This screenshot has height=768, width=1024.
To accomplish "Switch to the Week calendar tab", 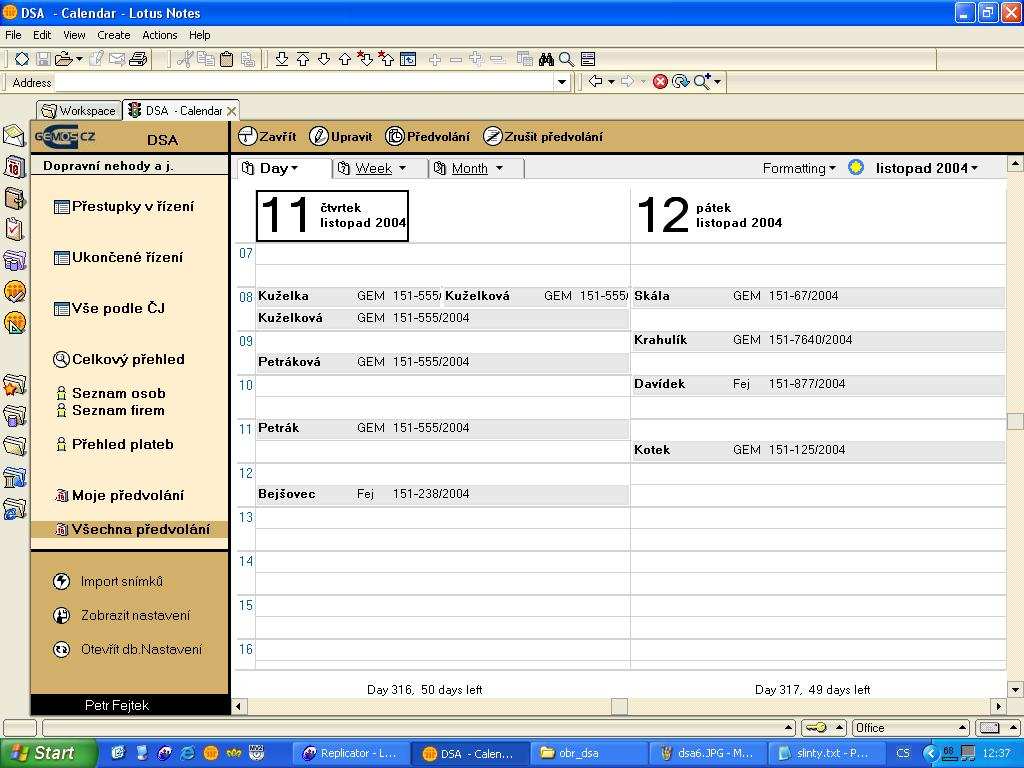I will click(380, 168).
